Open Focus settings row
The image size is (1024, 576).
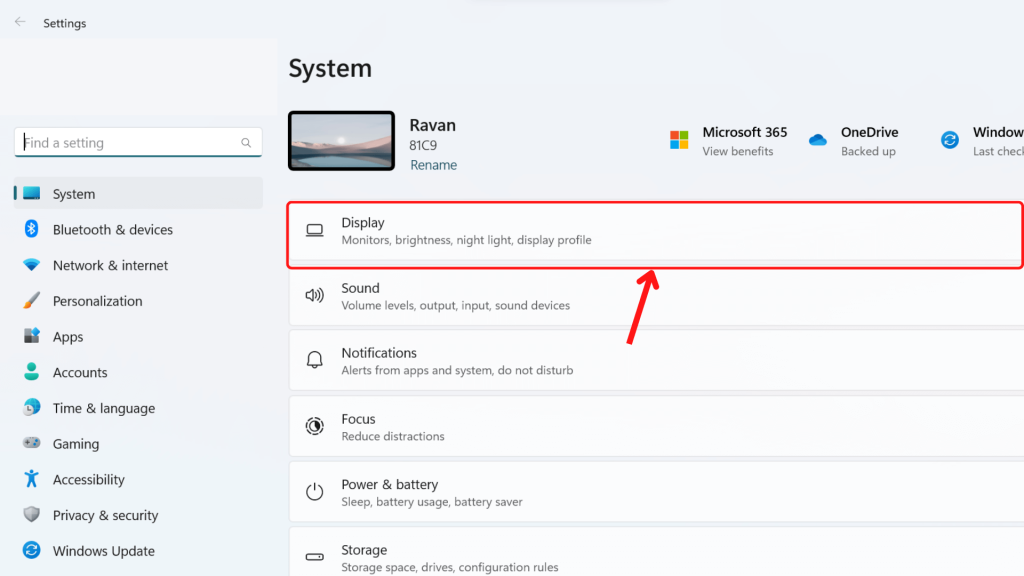(656, 426)
